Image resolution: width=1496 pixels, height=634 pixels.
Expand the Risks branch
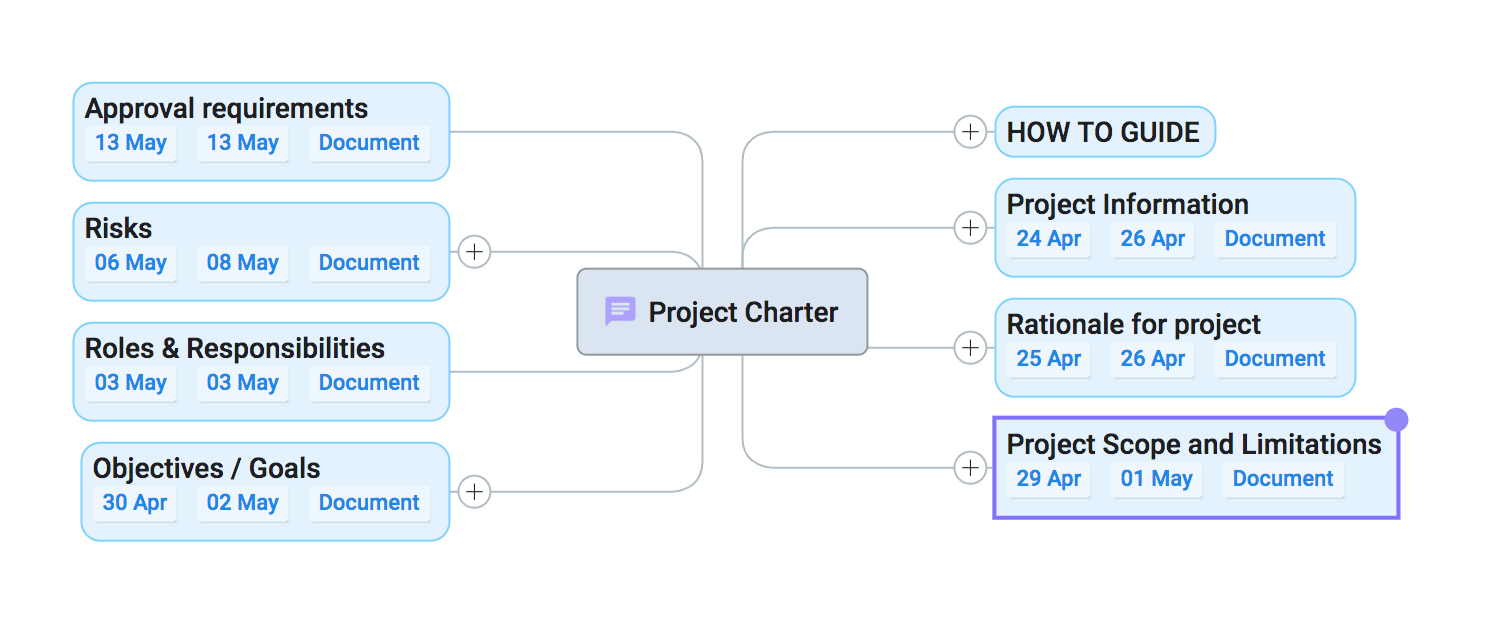pos(474,251)
